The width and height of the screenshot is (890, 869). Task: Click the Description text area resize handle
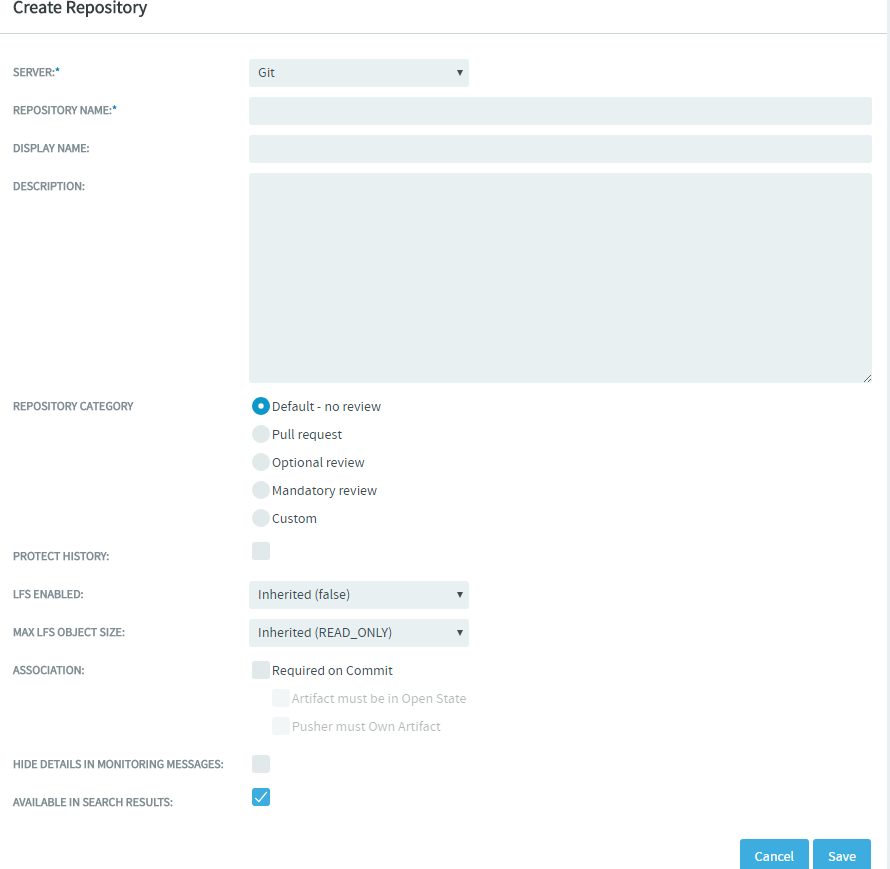point(867,378)
